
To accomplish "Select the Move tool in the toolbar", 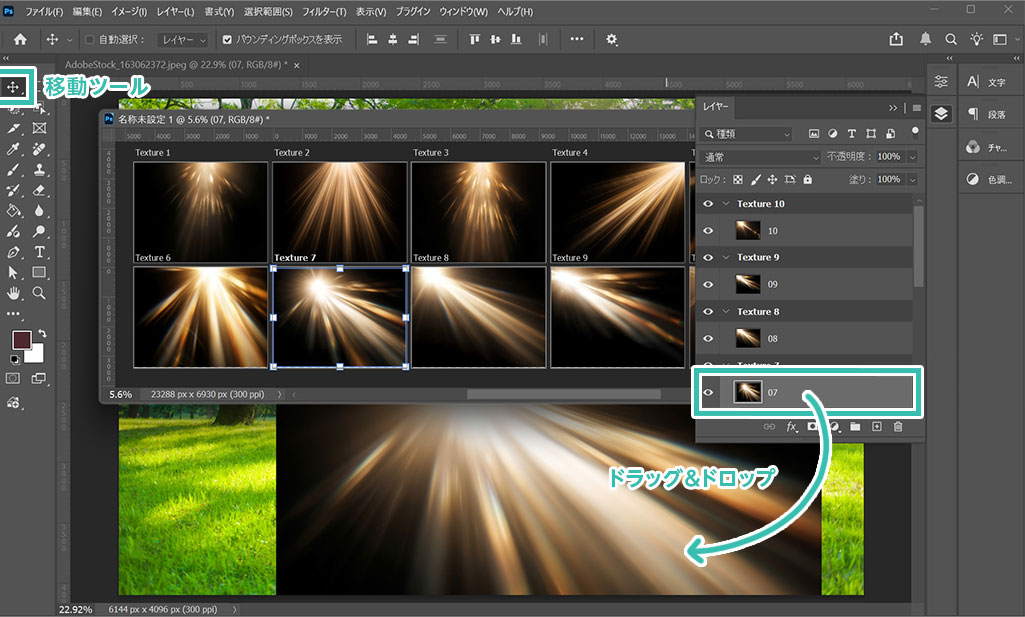I will click(15, 87).
